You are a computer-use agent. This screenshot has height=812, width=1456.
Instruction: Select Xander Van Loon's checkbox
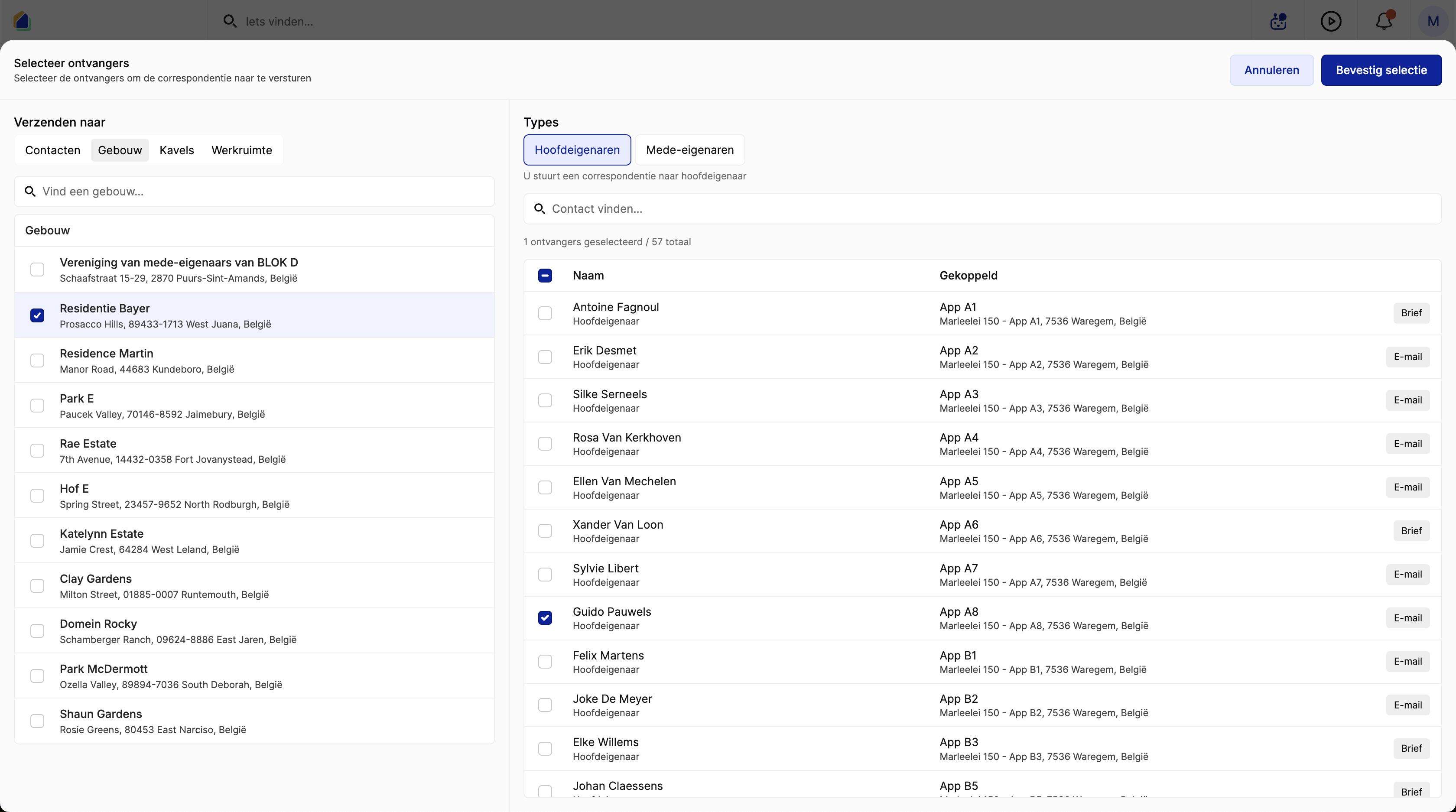(545, 531)
